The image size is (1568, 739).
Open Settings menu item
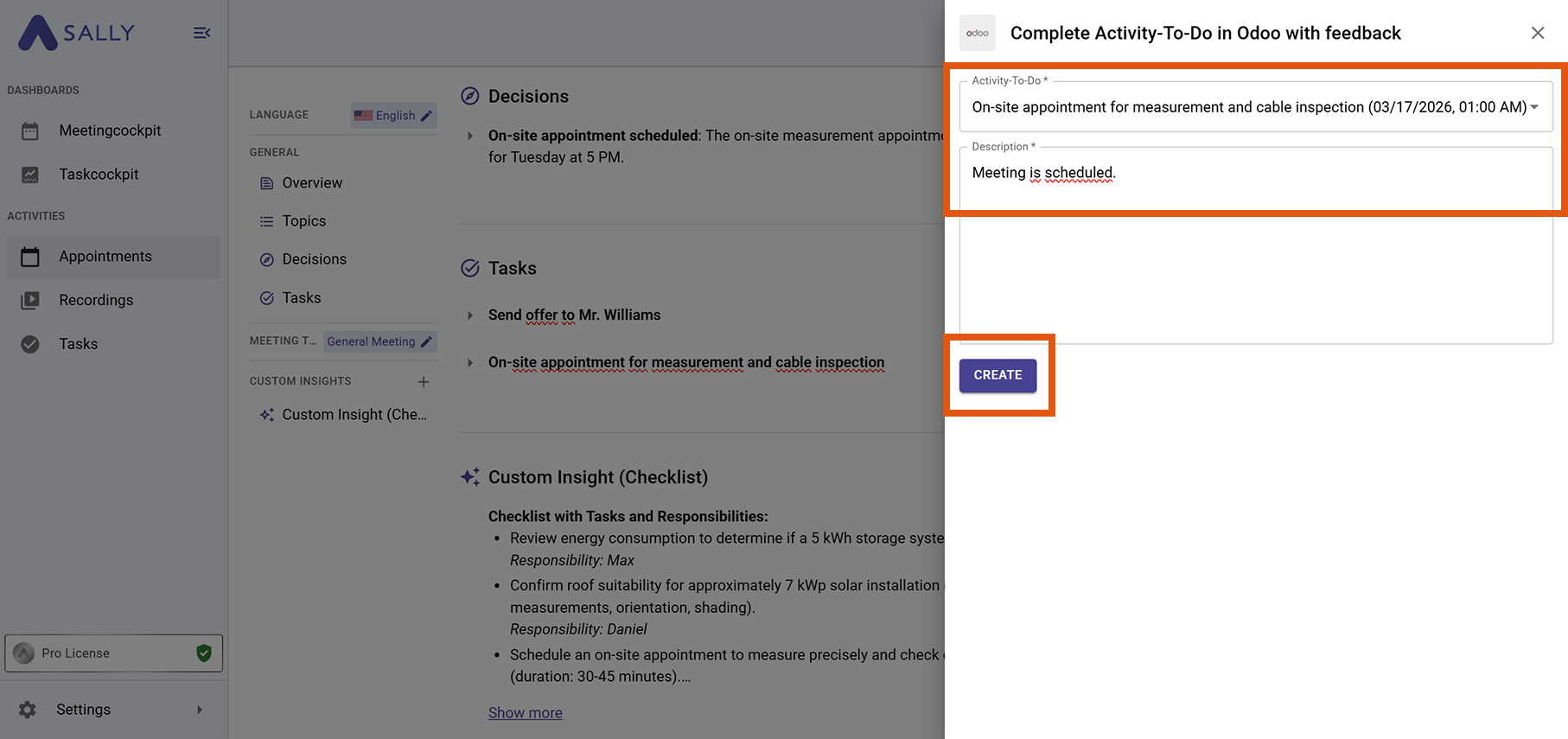(113, 710)
